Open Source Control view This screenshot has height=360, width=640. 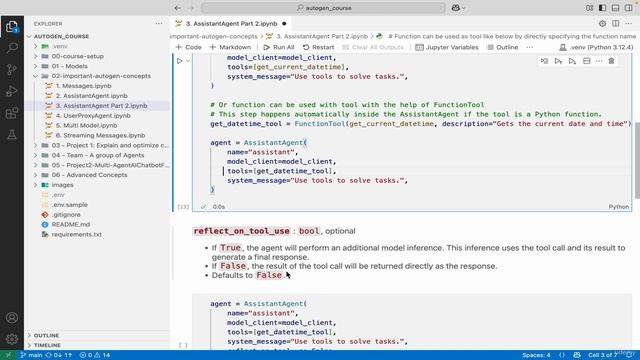pyautogui.click(x=12, y=69)
